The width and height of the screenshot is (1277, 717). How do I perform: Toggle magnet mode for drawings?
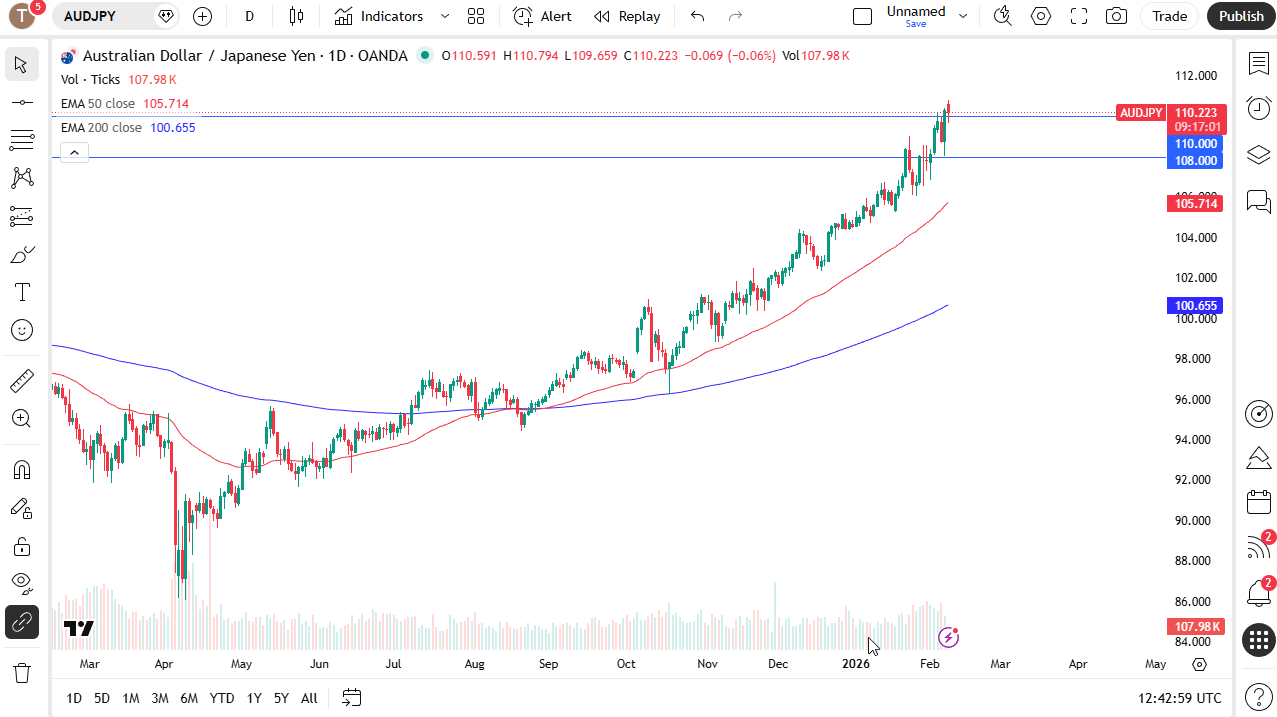point(21,470)
